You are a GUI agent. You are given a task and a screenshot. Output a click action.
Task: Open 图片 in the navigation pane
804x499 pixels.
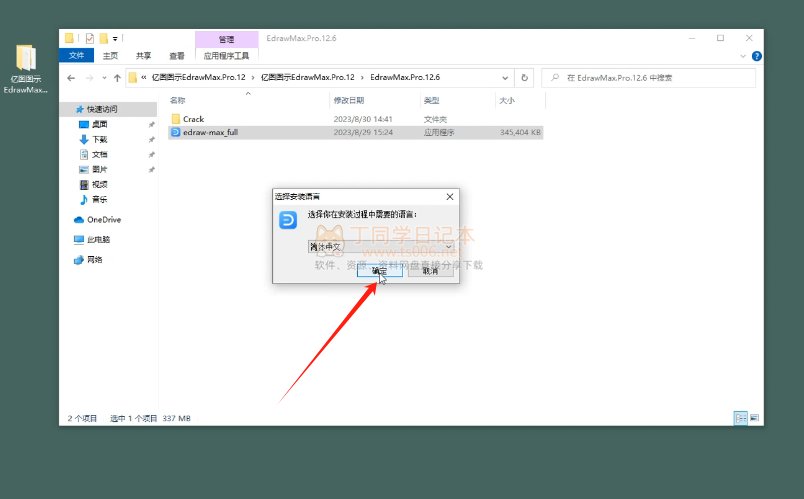[99, 169]
